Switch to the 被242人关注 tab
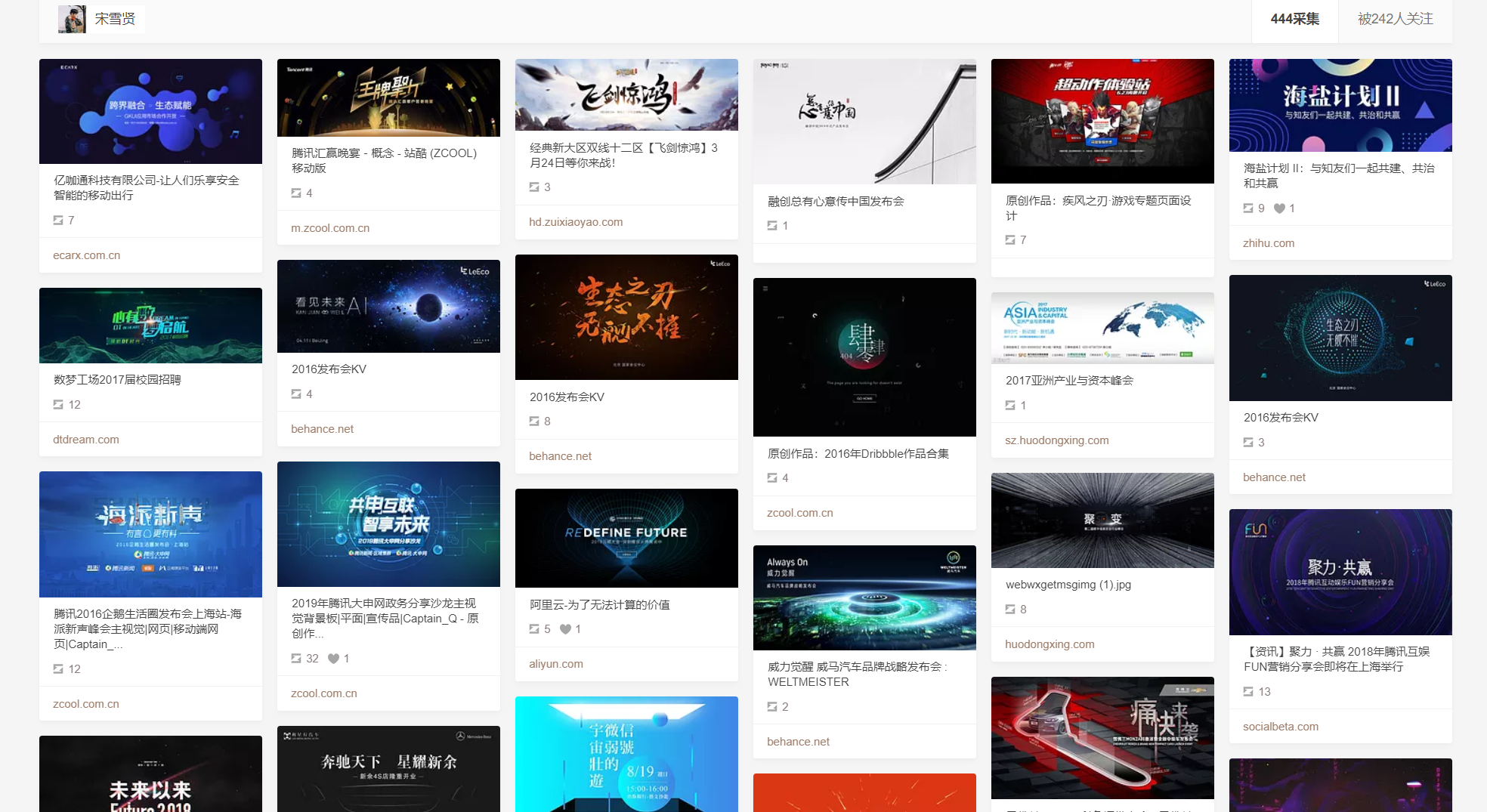 pyautogui.click(x=1395, y=19)
